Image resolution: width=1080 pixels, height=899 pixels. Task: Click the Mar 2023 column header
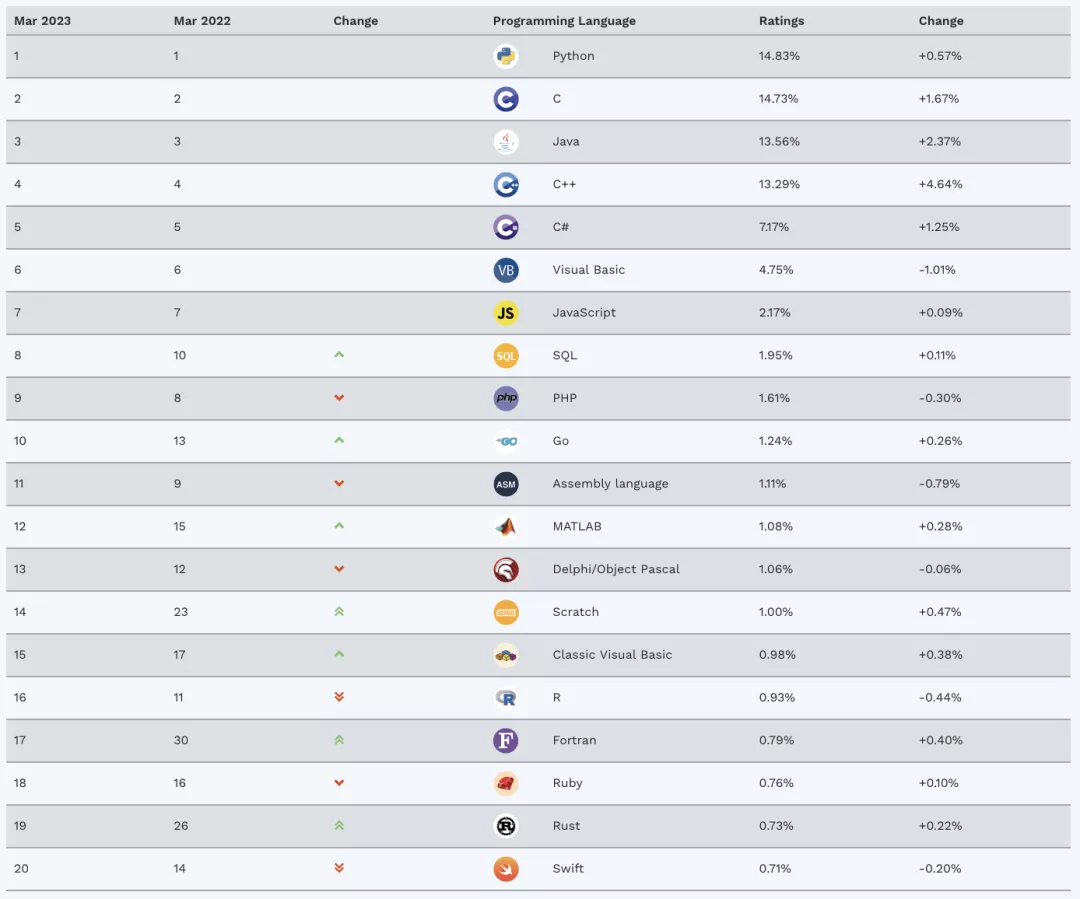point(42,21)
